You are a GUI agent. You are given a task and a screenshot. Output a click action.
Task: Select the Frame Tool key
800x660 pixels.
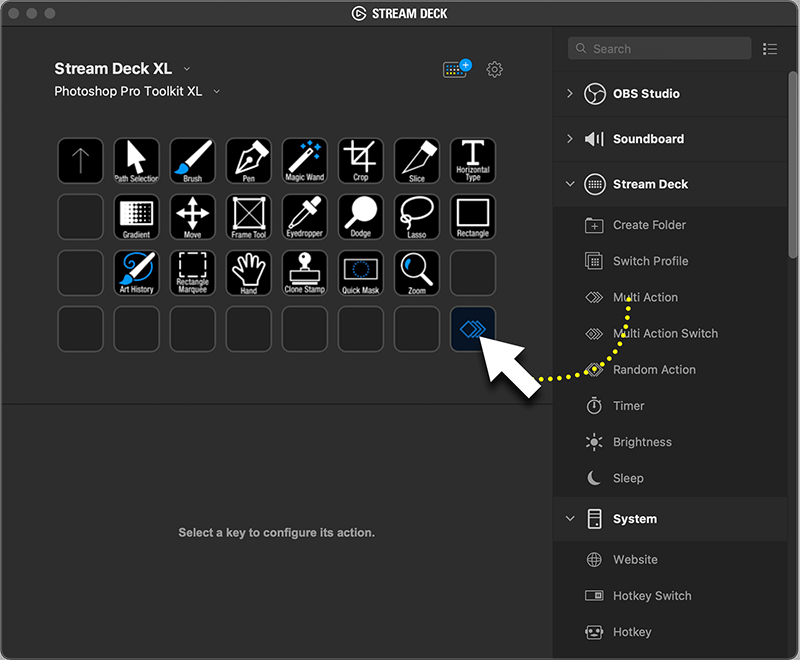click(248, 217)
